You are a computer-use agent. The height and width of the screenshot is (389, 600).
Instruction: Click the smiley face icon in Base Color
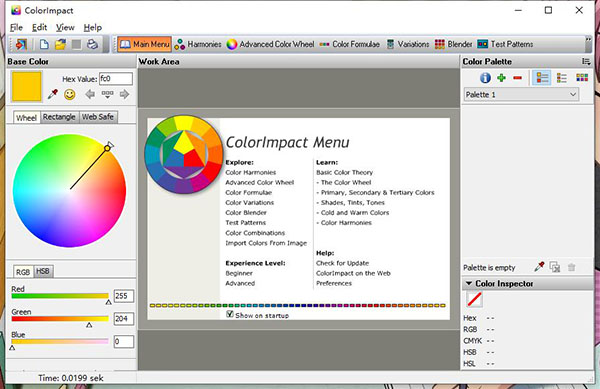(70, 94)
